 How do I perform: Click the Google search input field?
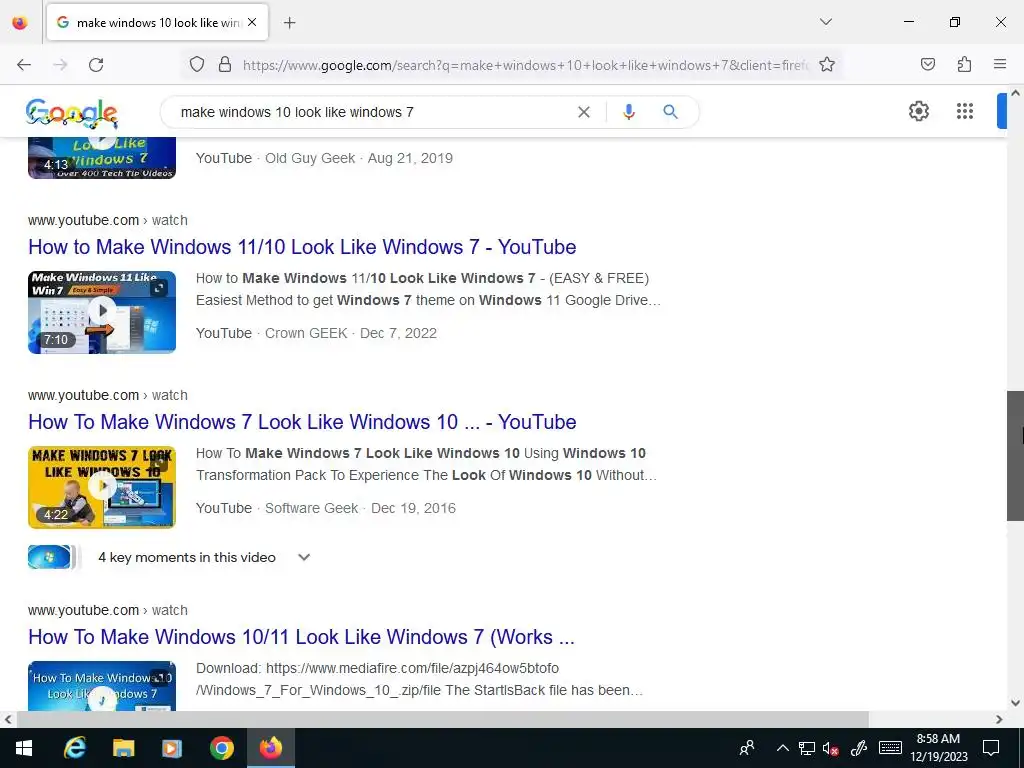coord(372,112)
